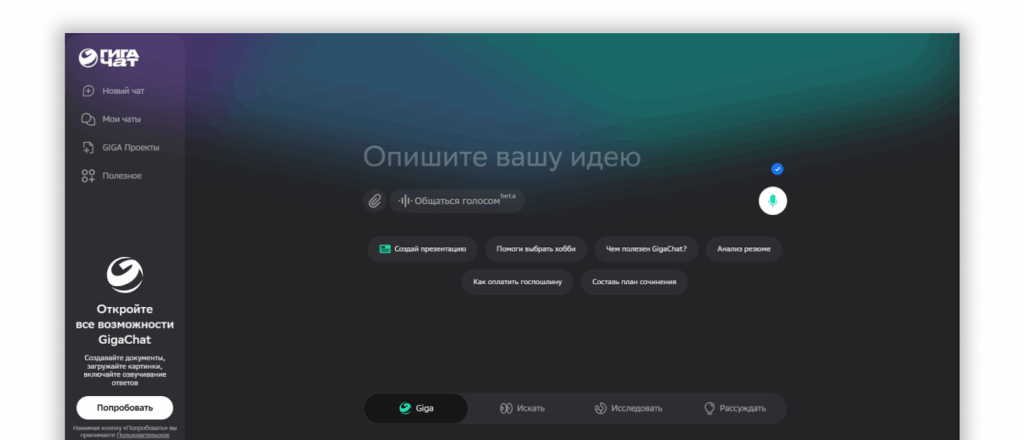Choose the Помоги выбрать хобби prompt

point(536,249)
